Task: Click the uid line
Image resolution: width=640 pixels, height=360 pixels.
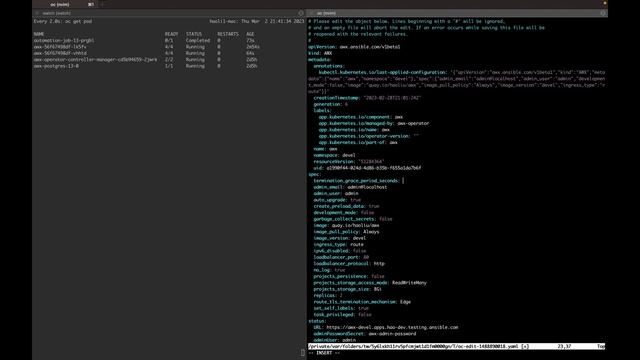Action: (x=367, y=168)
